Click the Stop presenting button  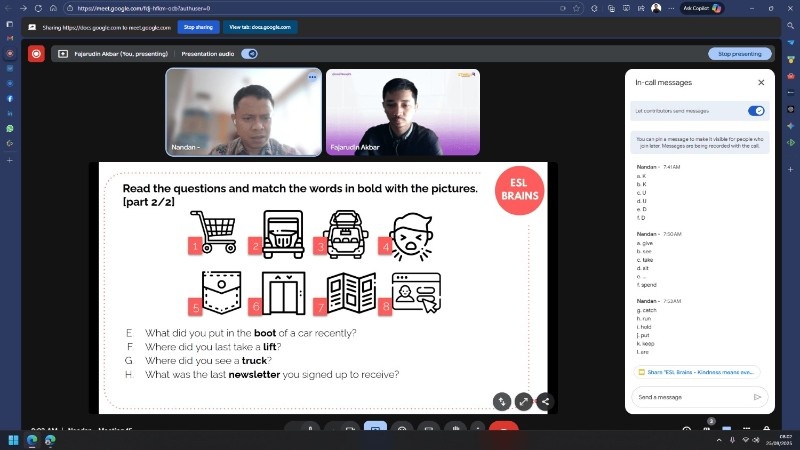(x=740, y=54)
